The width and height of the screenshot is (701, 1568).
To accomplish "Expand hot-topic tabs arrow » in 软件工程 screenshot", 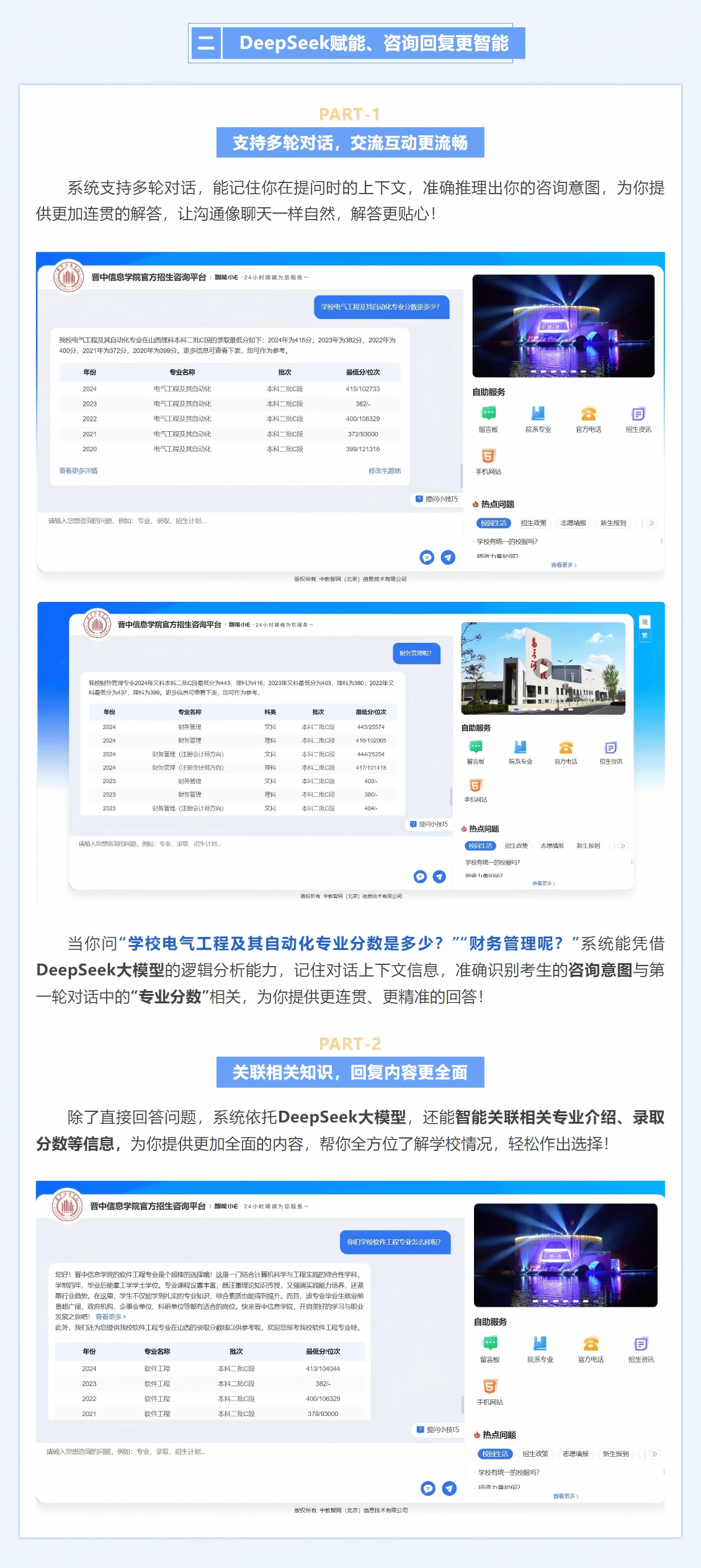I will (654, 1454).
